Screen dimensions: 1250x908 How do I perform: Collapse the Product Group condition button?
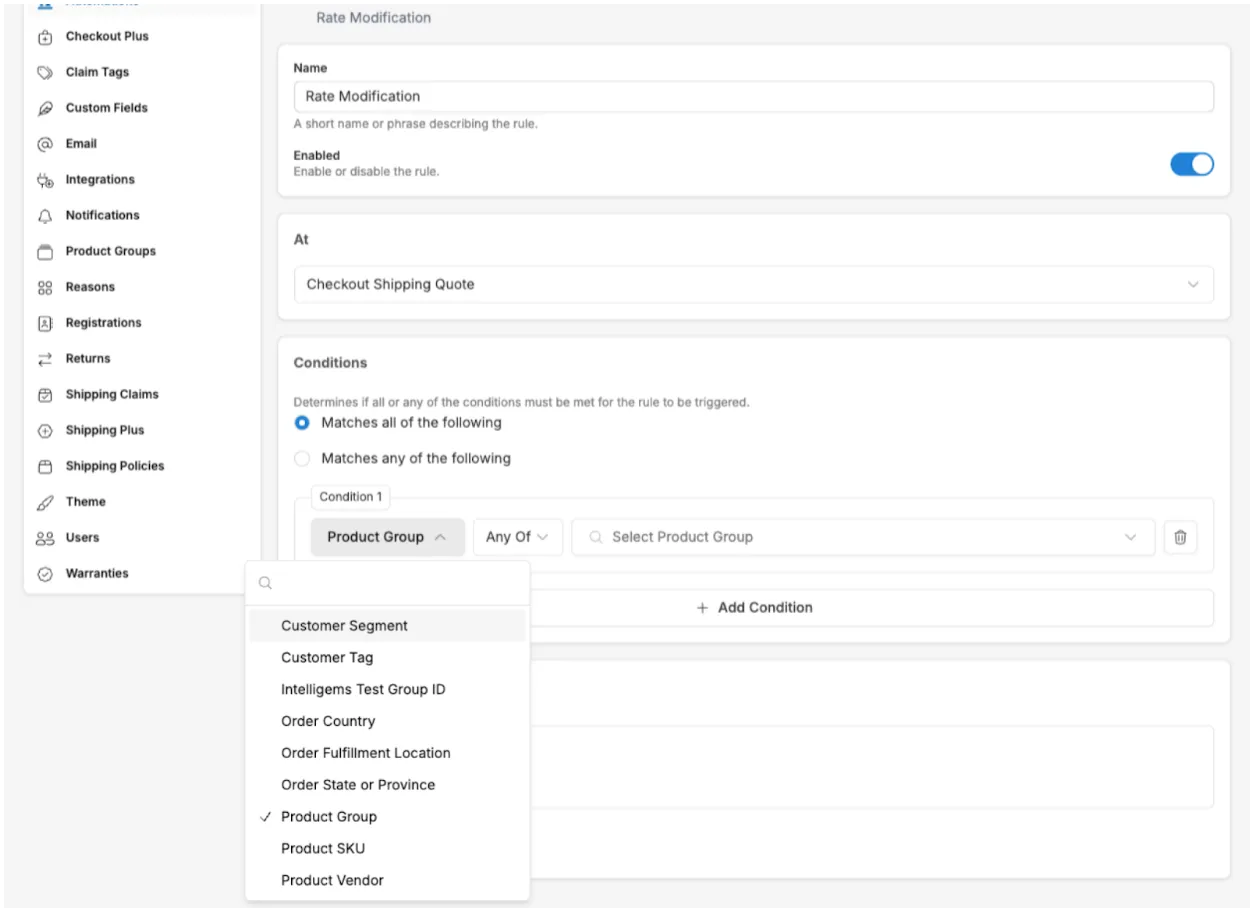(387, 537)
